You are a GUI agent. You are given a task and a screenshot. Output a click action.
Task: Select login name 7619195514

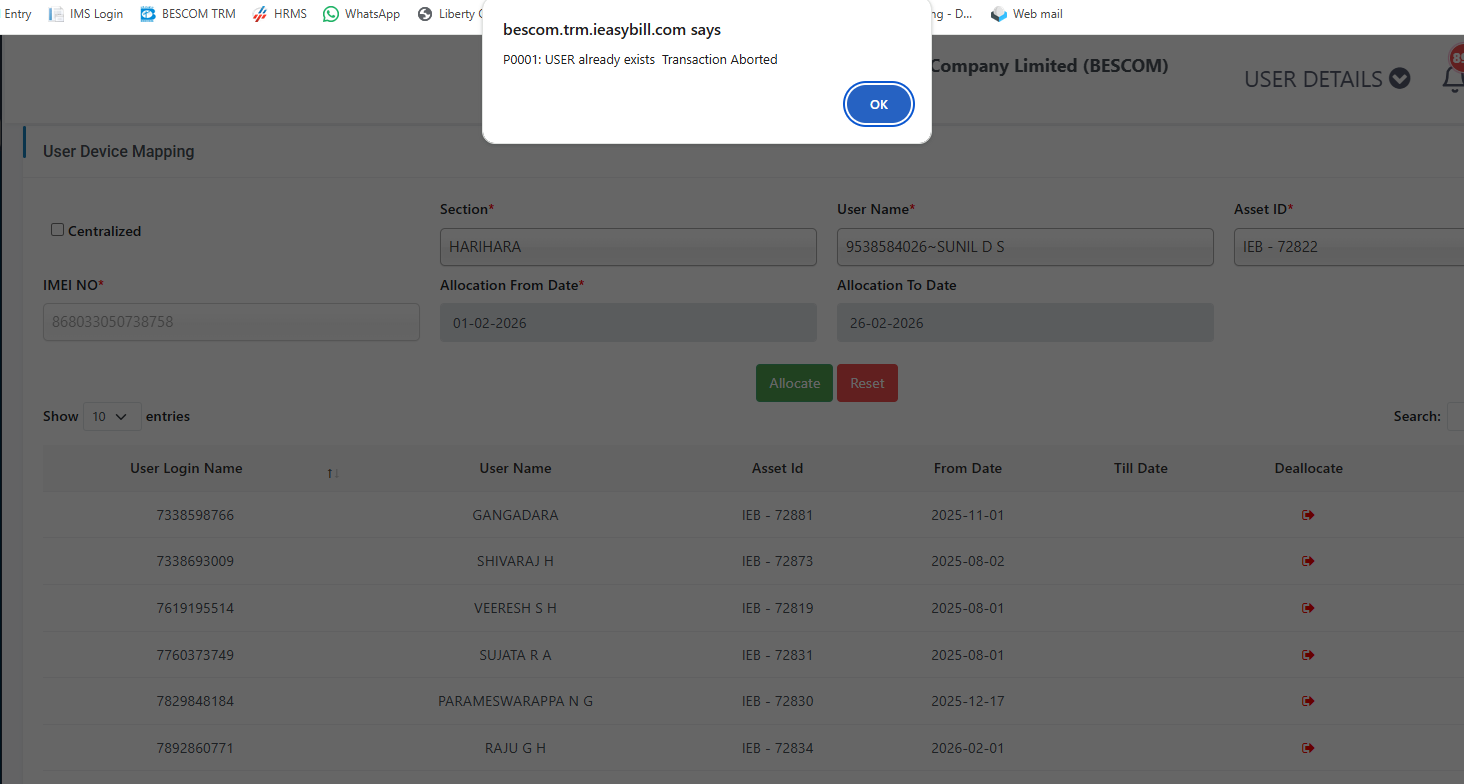pos(195,608)
